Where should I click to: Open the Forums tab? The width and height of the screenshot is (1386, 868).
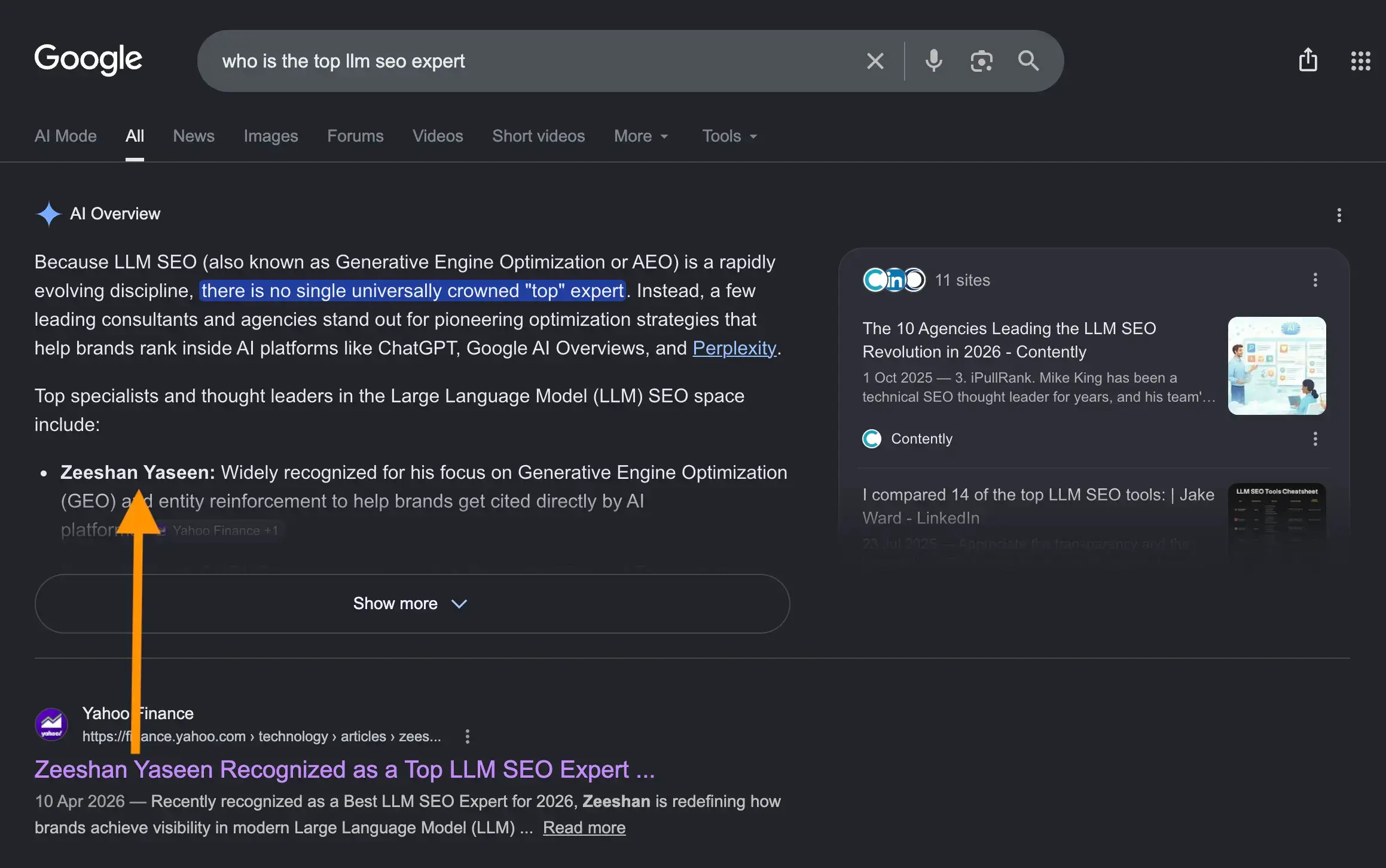[x=355, y=136]
